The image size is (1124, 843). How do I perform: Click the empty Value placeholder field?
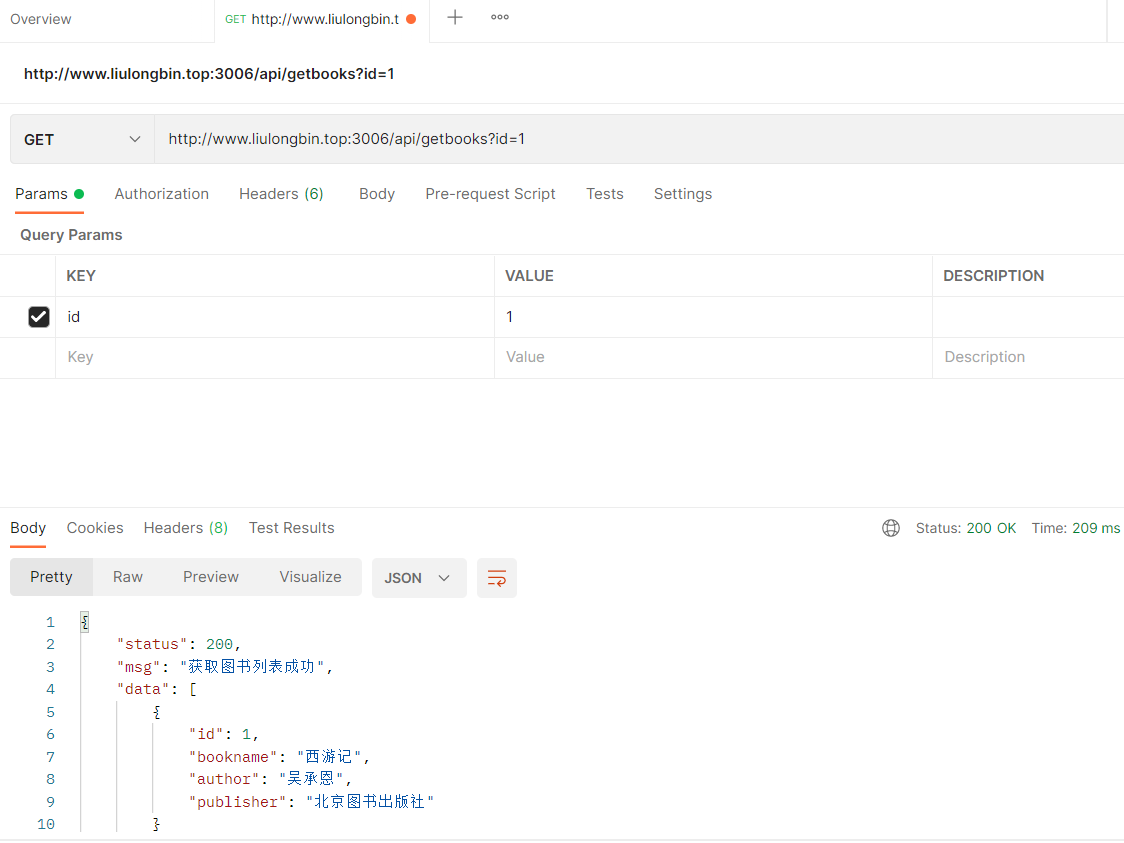click(713, 357)
